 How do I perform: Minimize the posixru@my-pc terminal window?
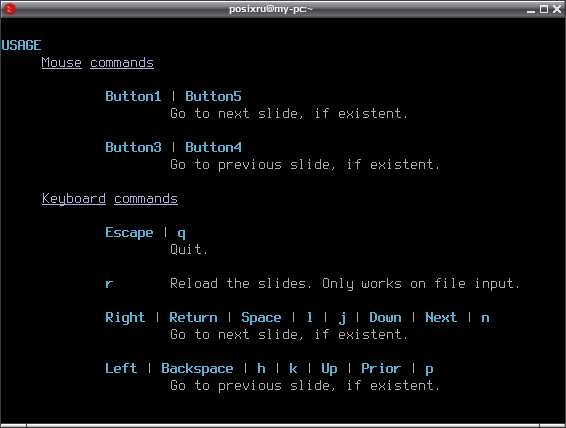[x=531, y=9]
